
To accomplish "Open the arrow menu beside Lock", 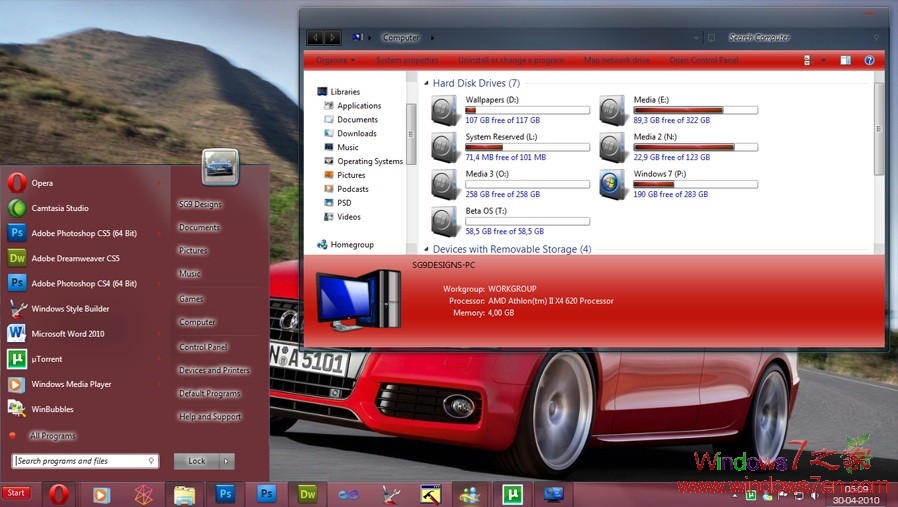I will tap(226, 461).
